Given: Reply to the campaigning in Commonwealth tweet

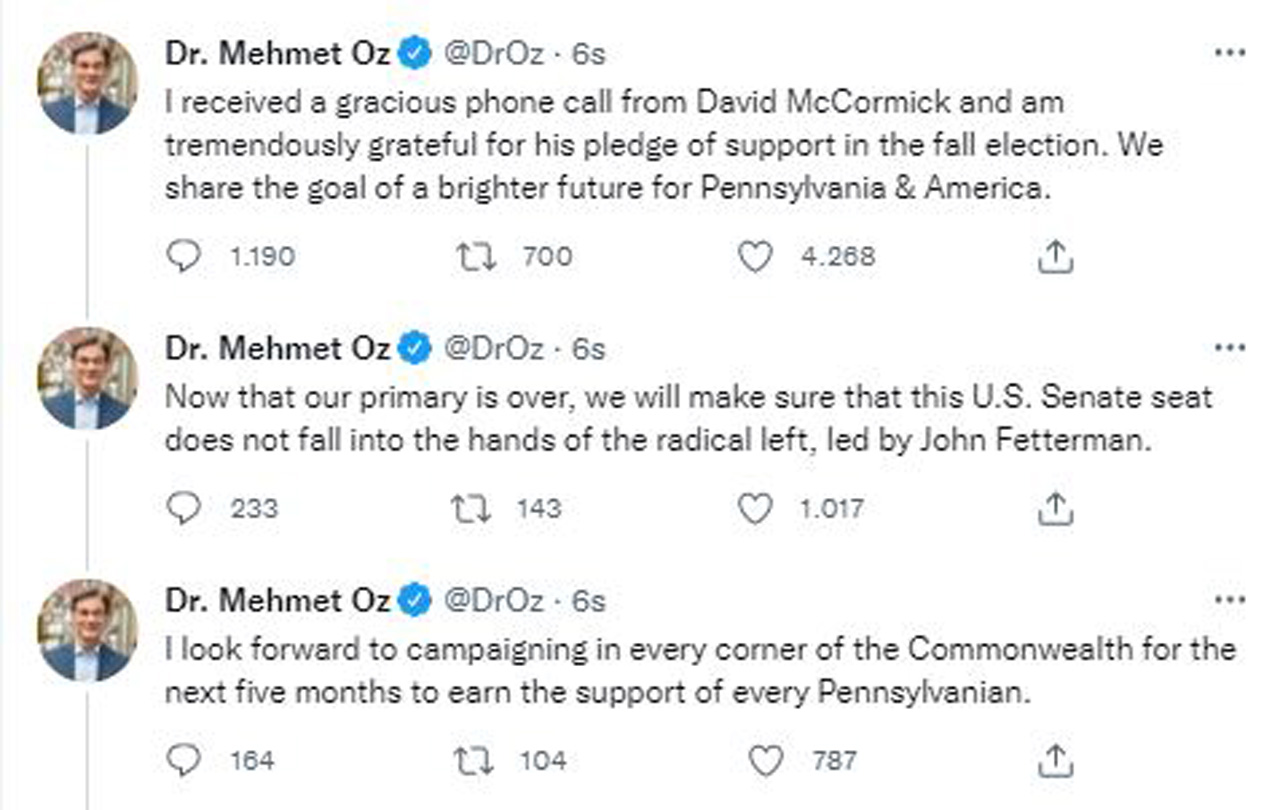Looking at the screenshot, I should (183, 762).
